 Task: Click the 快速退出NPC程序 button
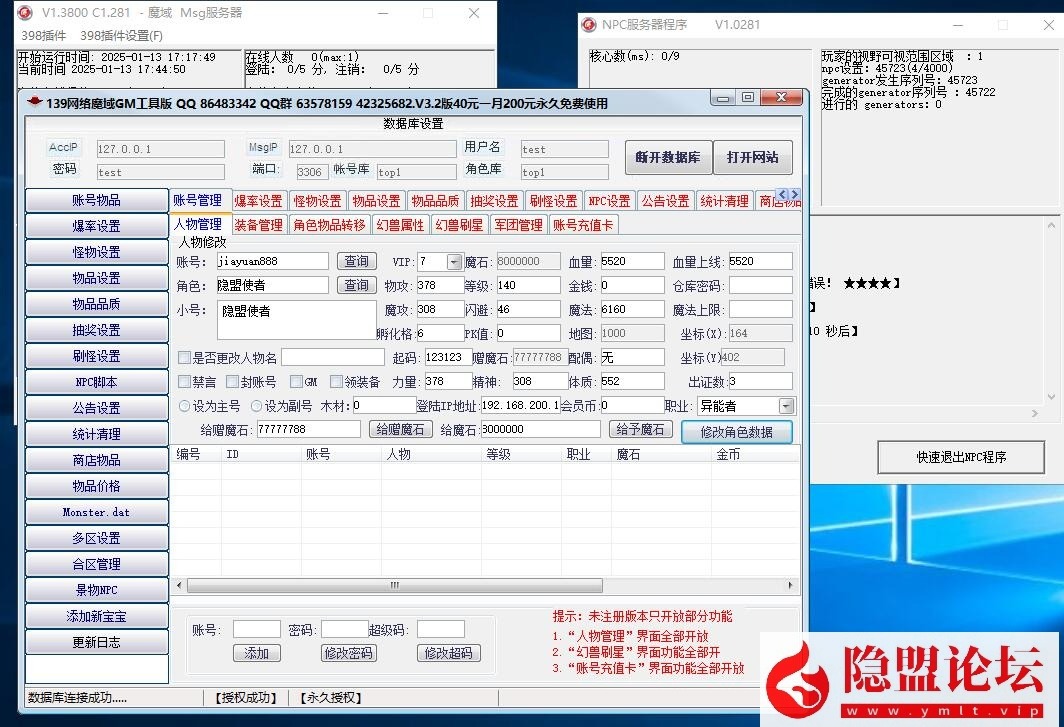960,457
